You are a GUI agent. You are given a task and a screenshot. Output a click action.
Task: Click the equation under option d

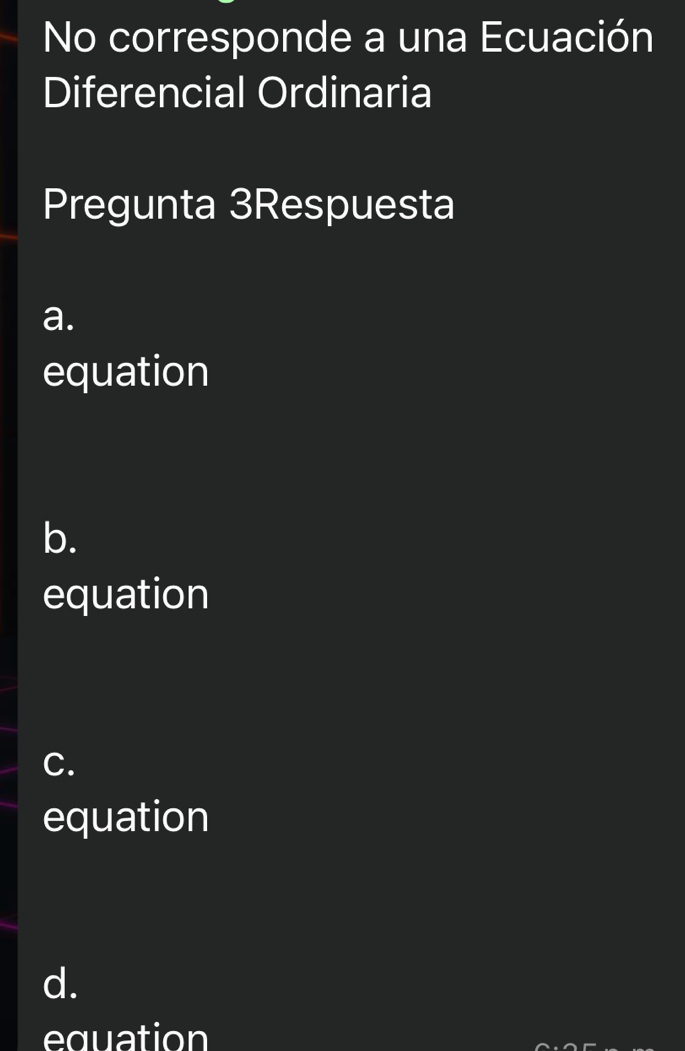pos(126,1036)
